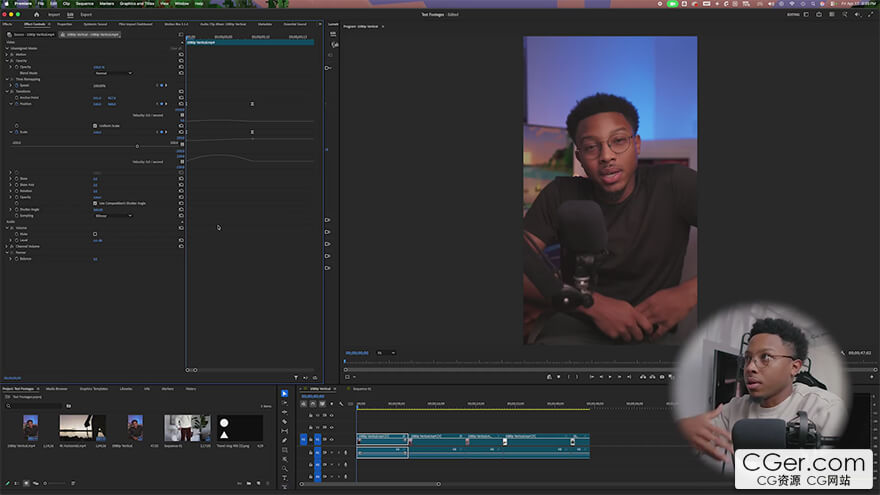Add or remove a Position keyframe
This screenshot has height=495, width=880.
(162, 104)
